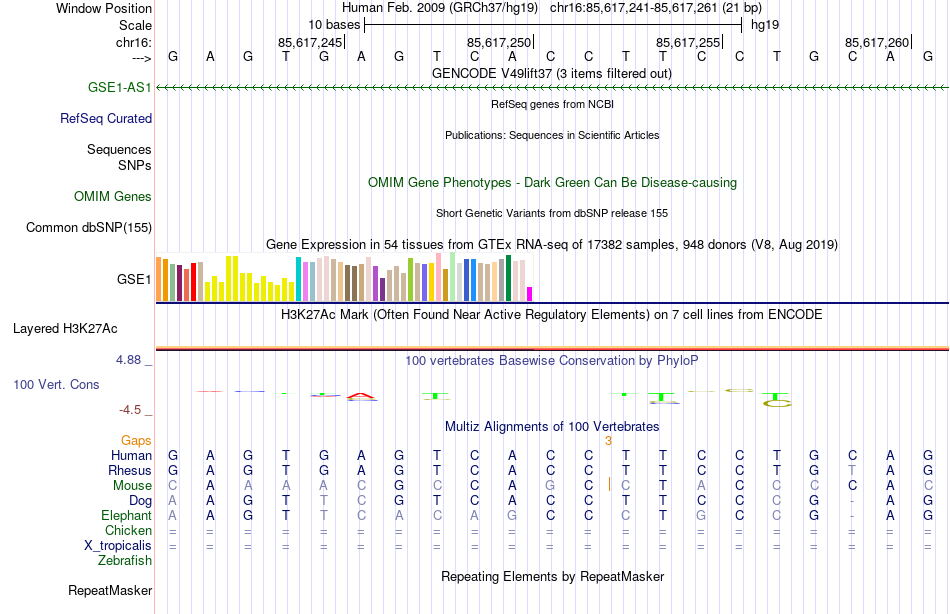This screenshot has width=950, height=614.
Task: Open the RefSeq Curated track label
Action: (x=105, y=118)
